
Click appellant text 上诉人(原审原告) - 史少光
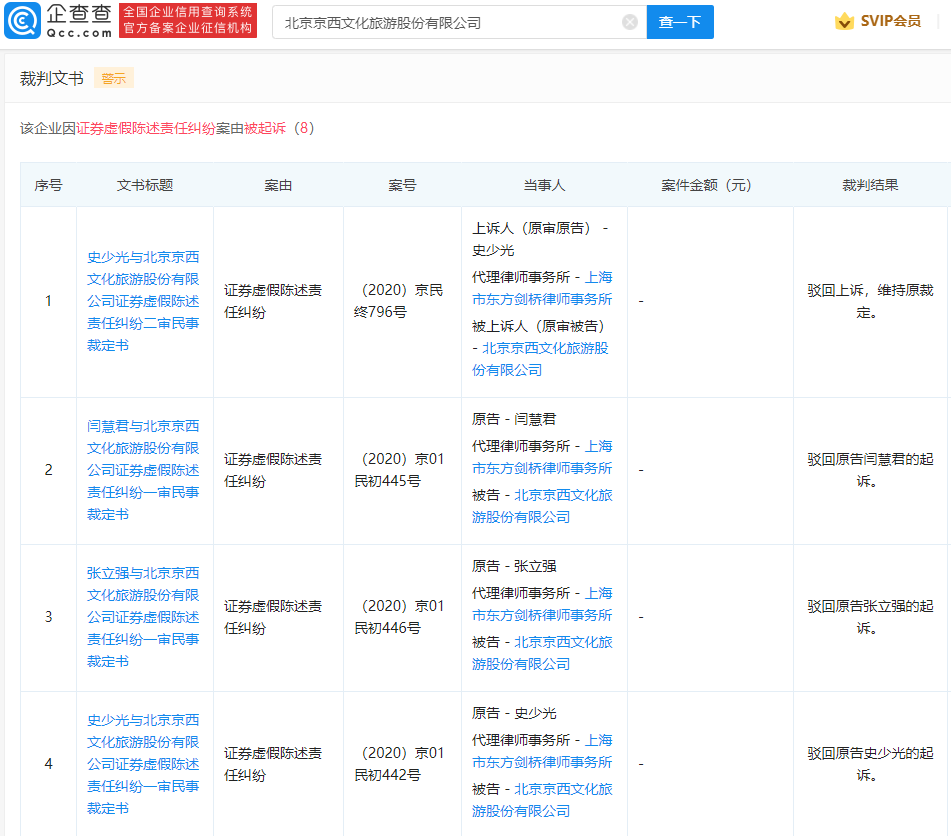coord(540,239)
